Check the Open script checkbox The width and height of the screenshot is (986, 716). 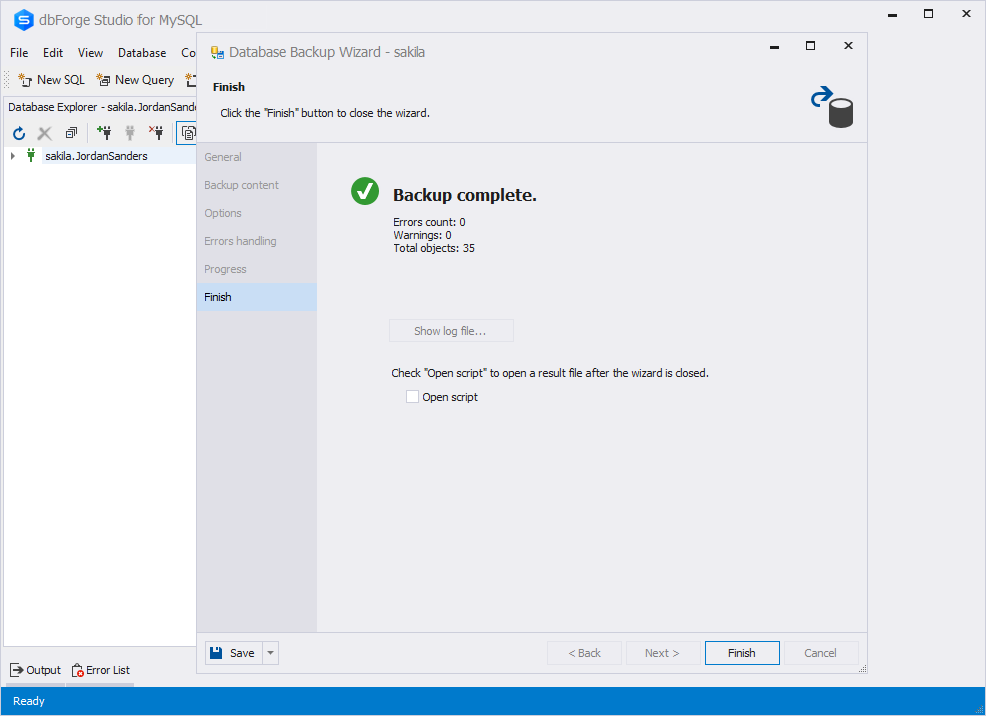pyautogui.click(x=413, y=397)
